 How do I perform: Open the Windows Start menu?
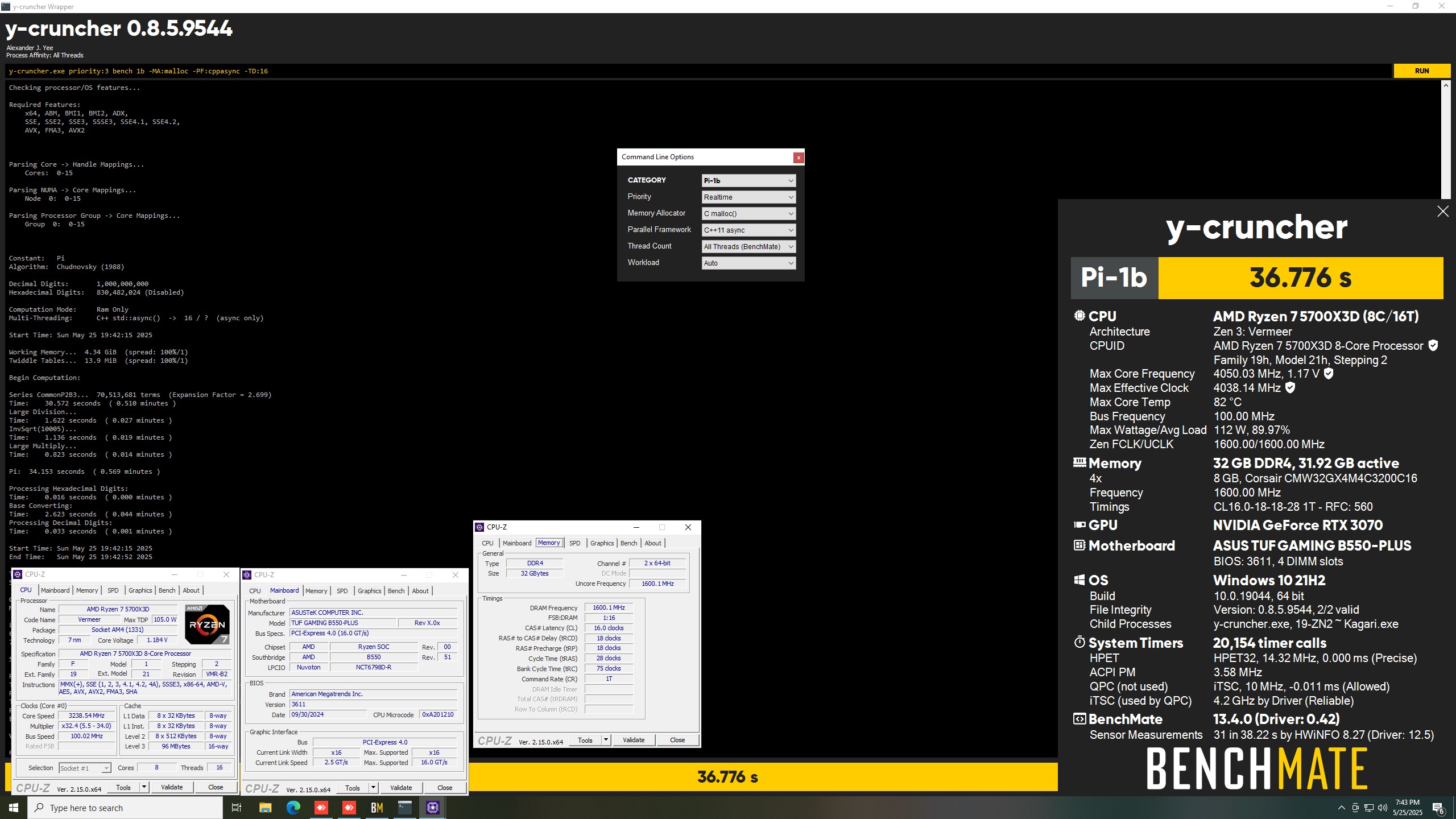[14, 808]
